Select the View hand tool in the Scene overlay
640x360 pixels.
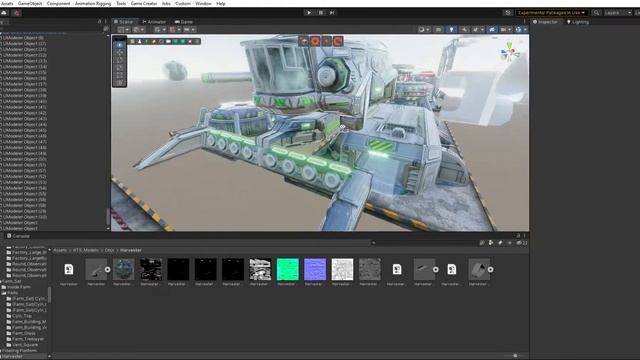tap(120, 45)
